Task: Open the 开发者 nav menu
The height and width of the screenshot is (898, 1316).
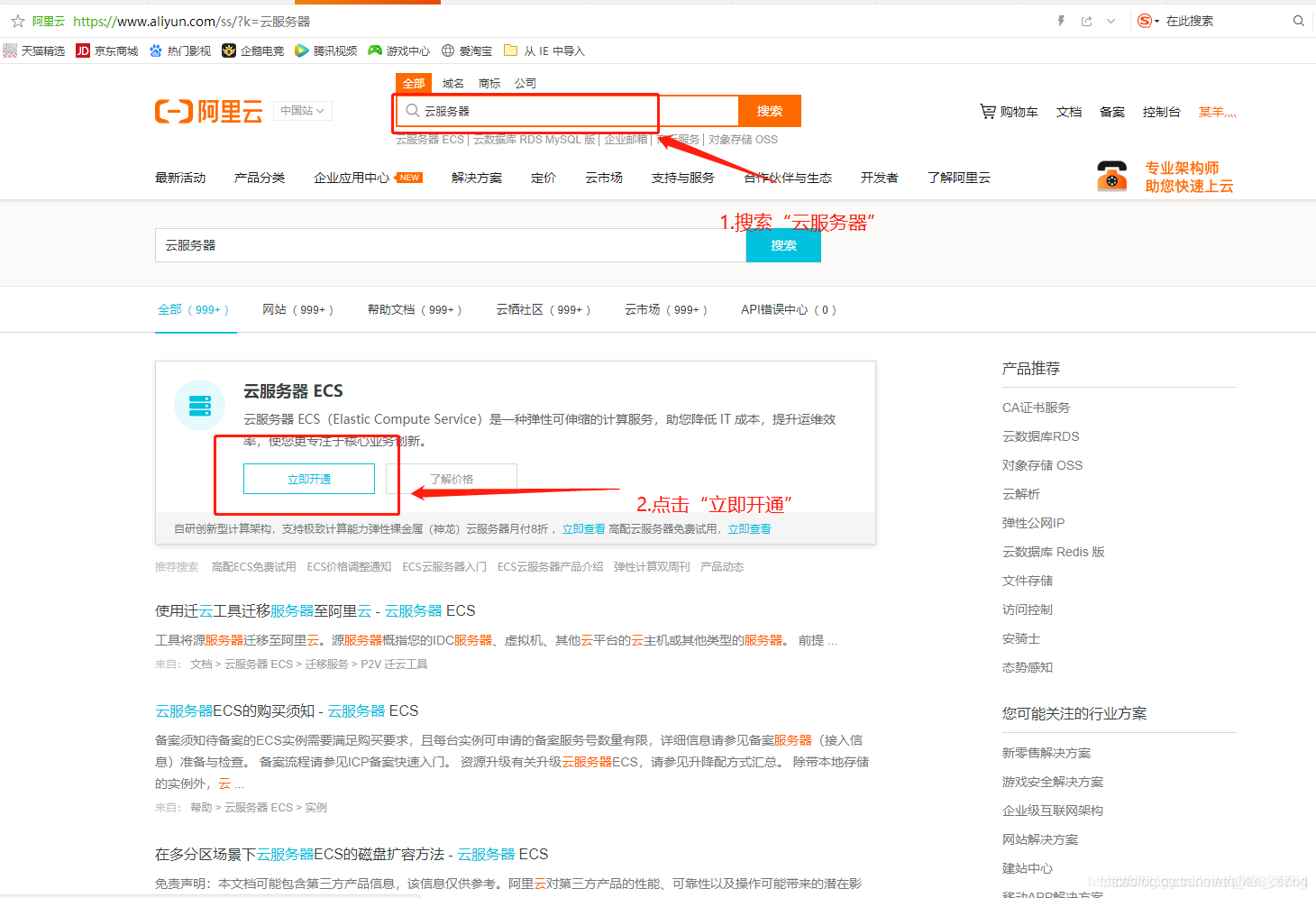Action: (879, 178)
